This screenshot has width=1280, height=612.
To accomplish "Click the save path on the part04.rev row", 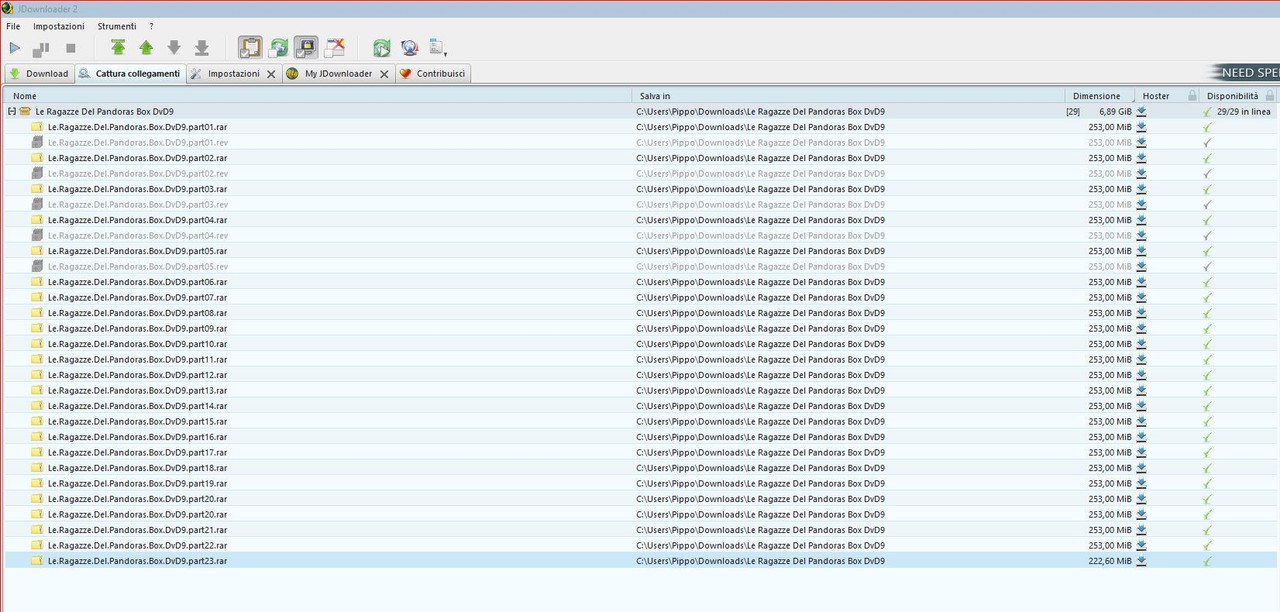I will coord(760,236).
